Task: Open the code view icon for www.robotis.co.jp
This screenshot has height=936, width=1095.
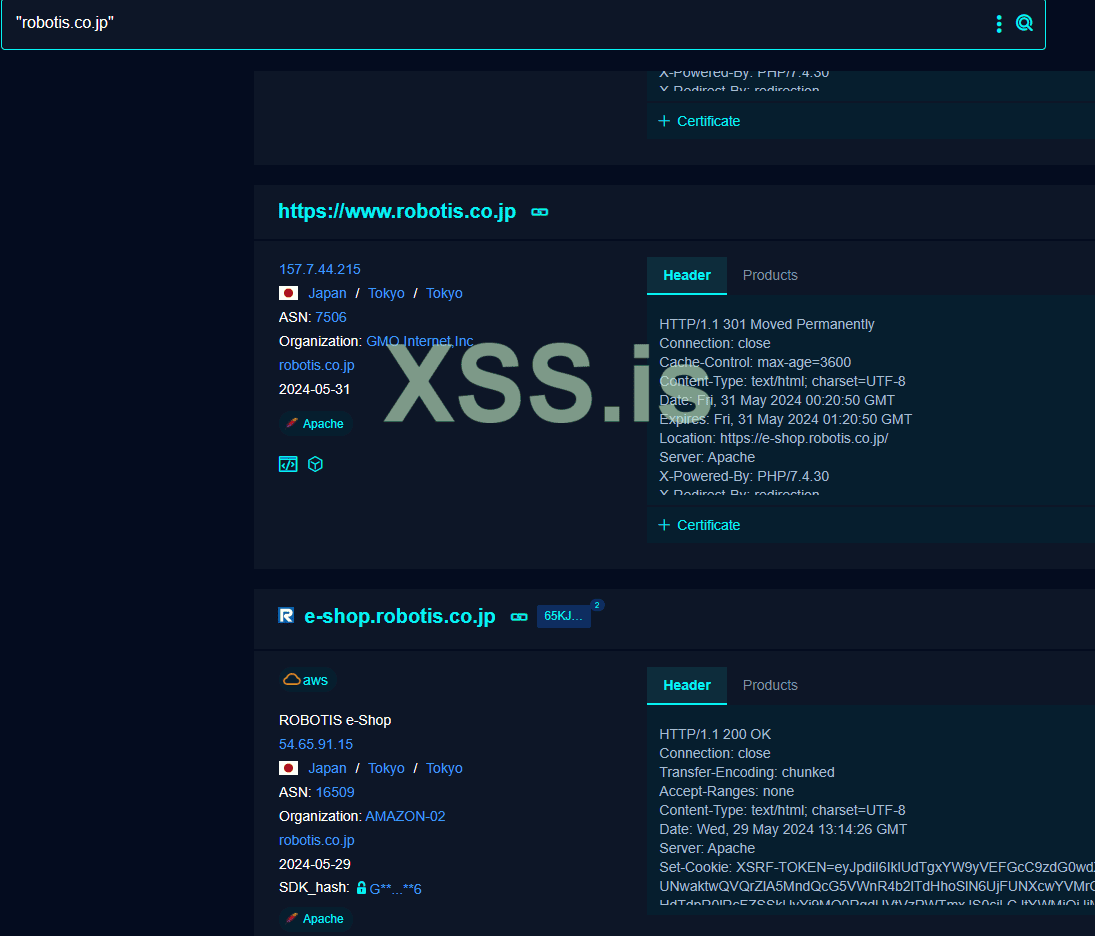Action: [288, 465]
